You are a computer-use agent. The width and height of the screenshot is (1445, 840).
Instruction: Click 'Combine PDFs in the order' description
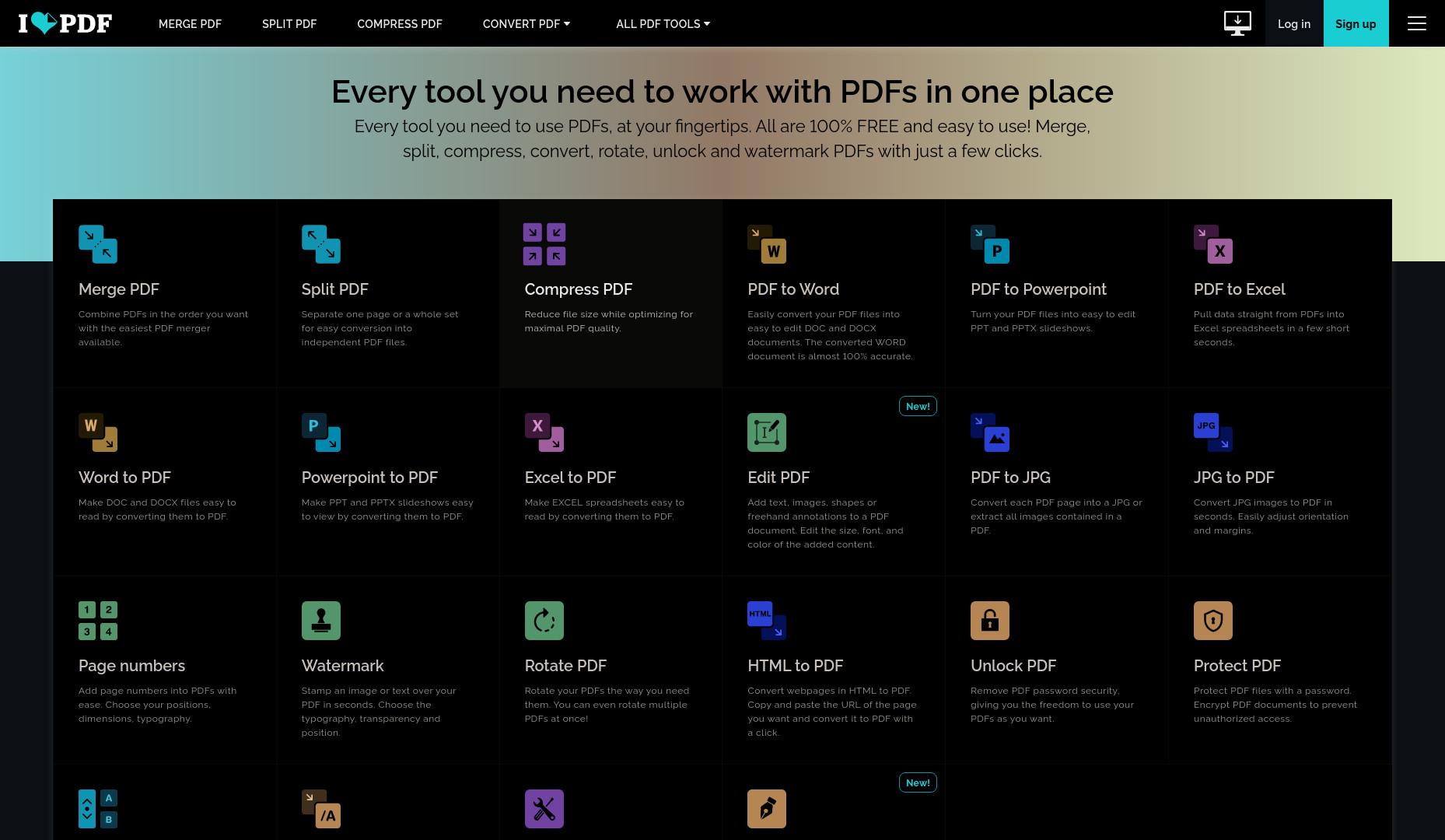tap(163, 328)
